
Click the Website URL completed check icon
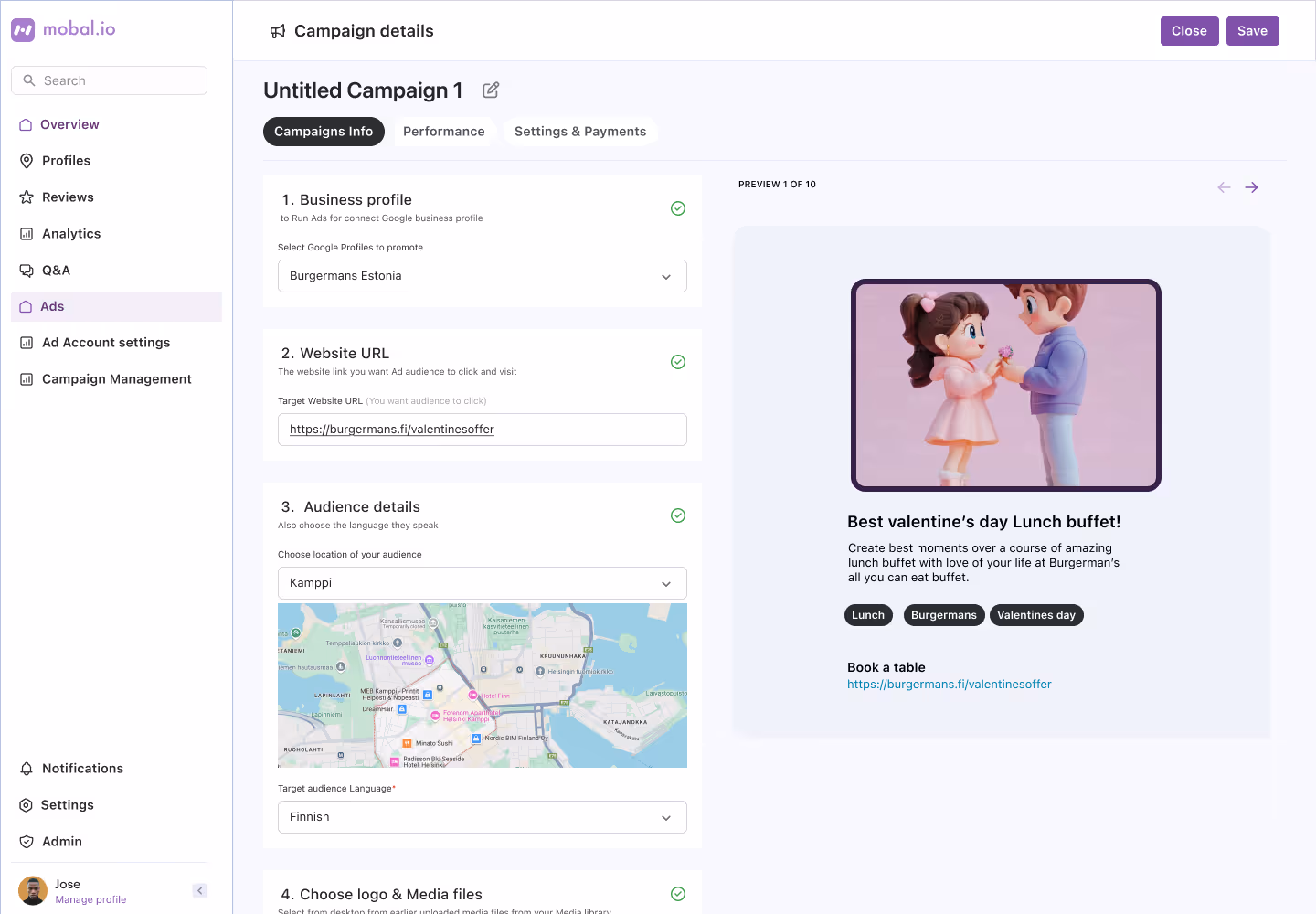tap(678, 362)
